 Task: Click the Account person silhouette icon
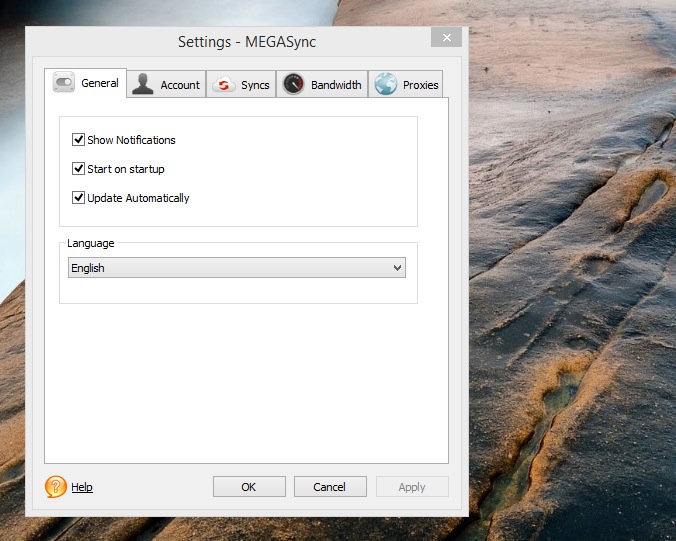pyautogui.click(x=143, y=84)
